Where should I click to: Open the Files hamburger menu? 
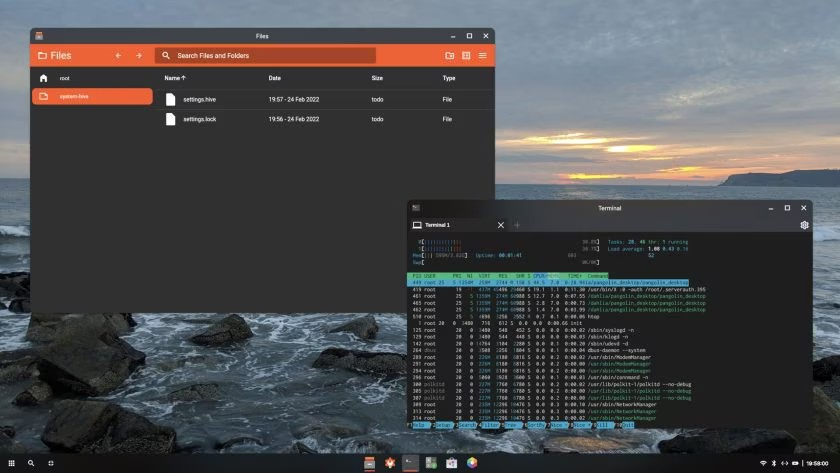483,56
